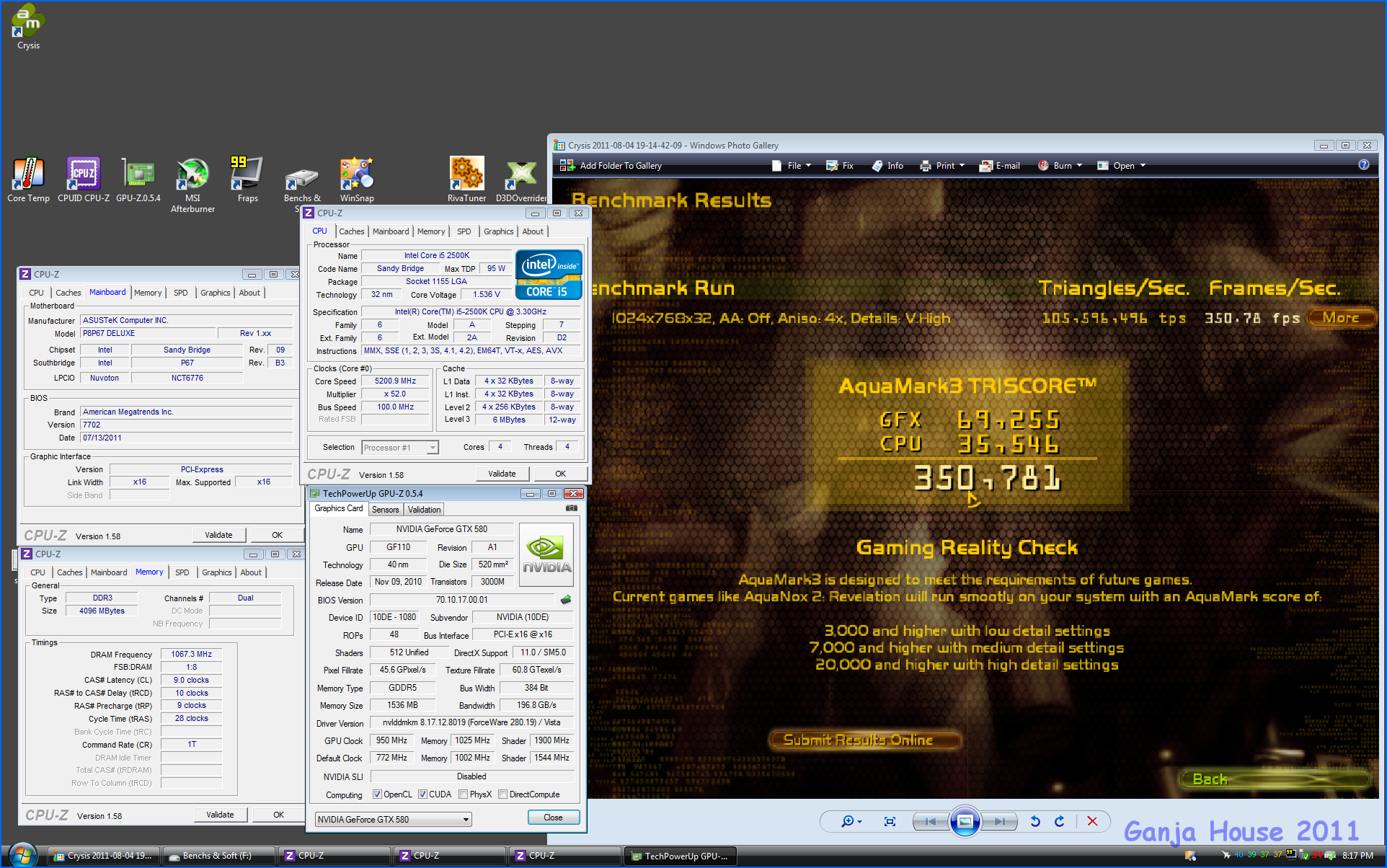Screen dimensions: 1387x868
Task: Open the Crysis desktop shortcut
Action: [28, 27]
